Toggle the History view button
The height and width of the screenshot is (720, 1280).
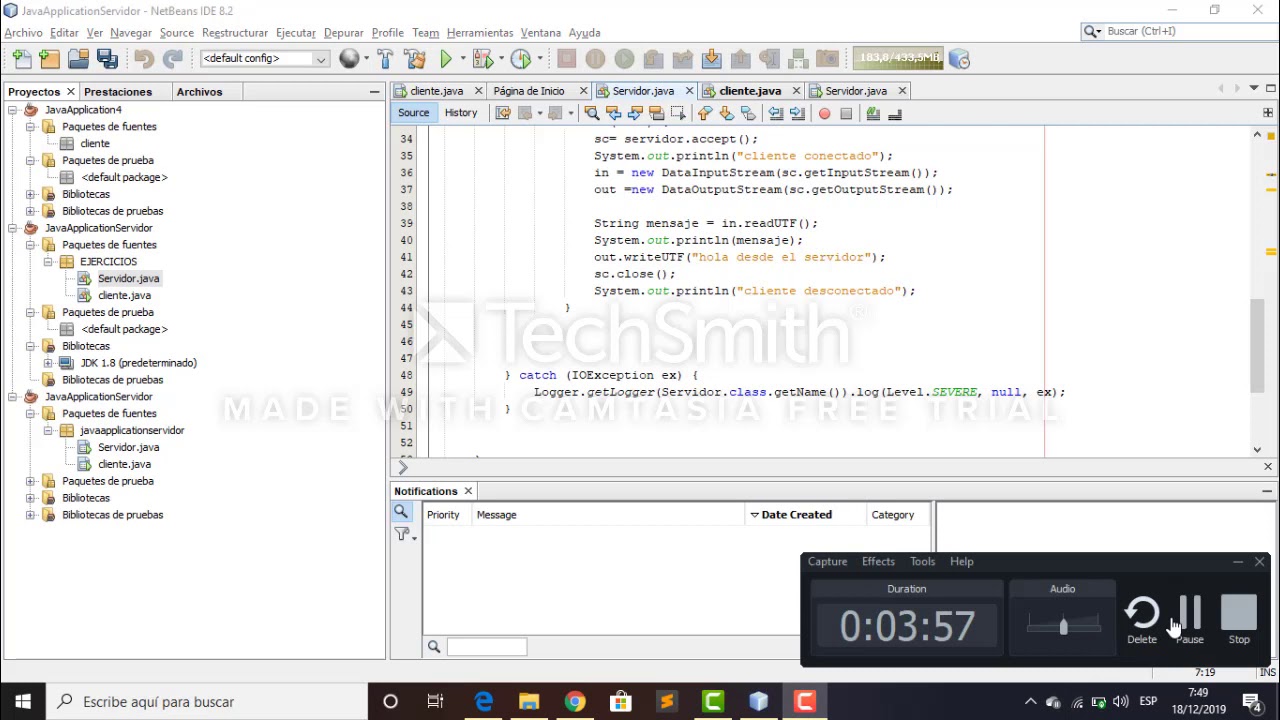461,113
